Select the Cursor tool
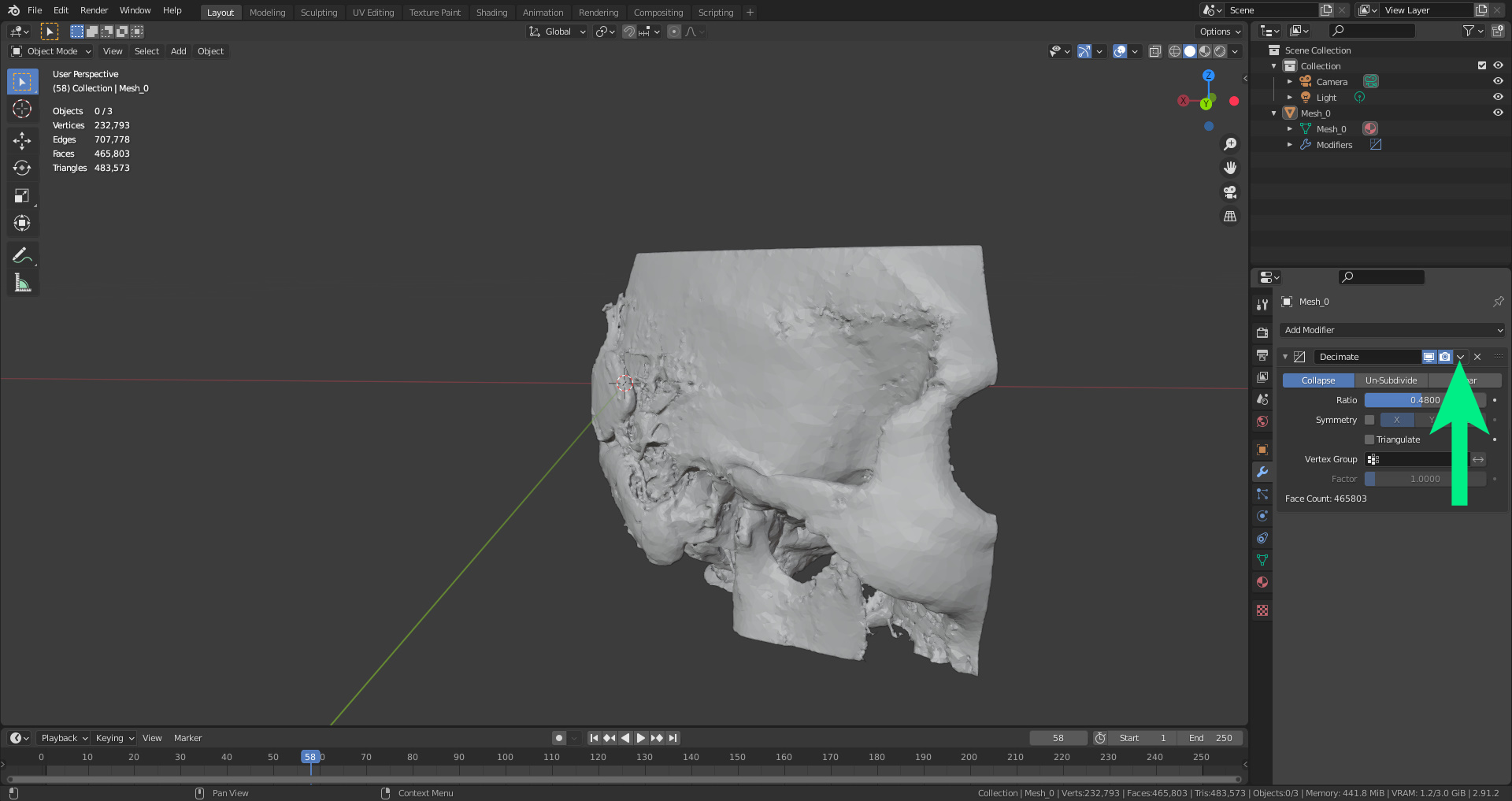Image resolution: width=1512 pixels, height=801 pixels. (x=22, y=109)
